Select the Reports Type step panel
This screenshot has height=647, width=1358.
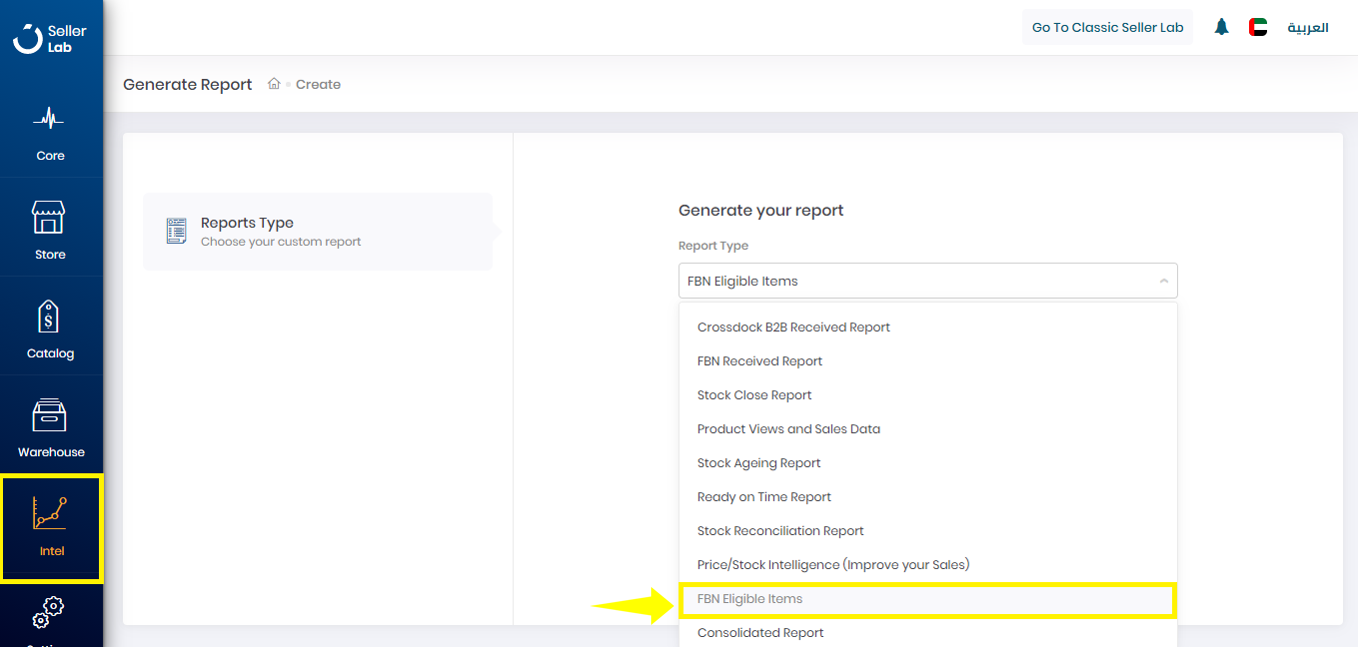317,231
